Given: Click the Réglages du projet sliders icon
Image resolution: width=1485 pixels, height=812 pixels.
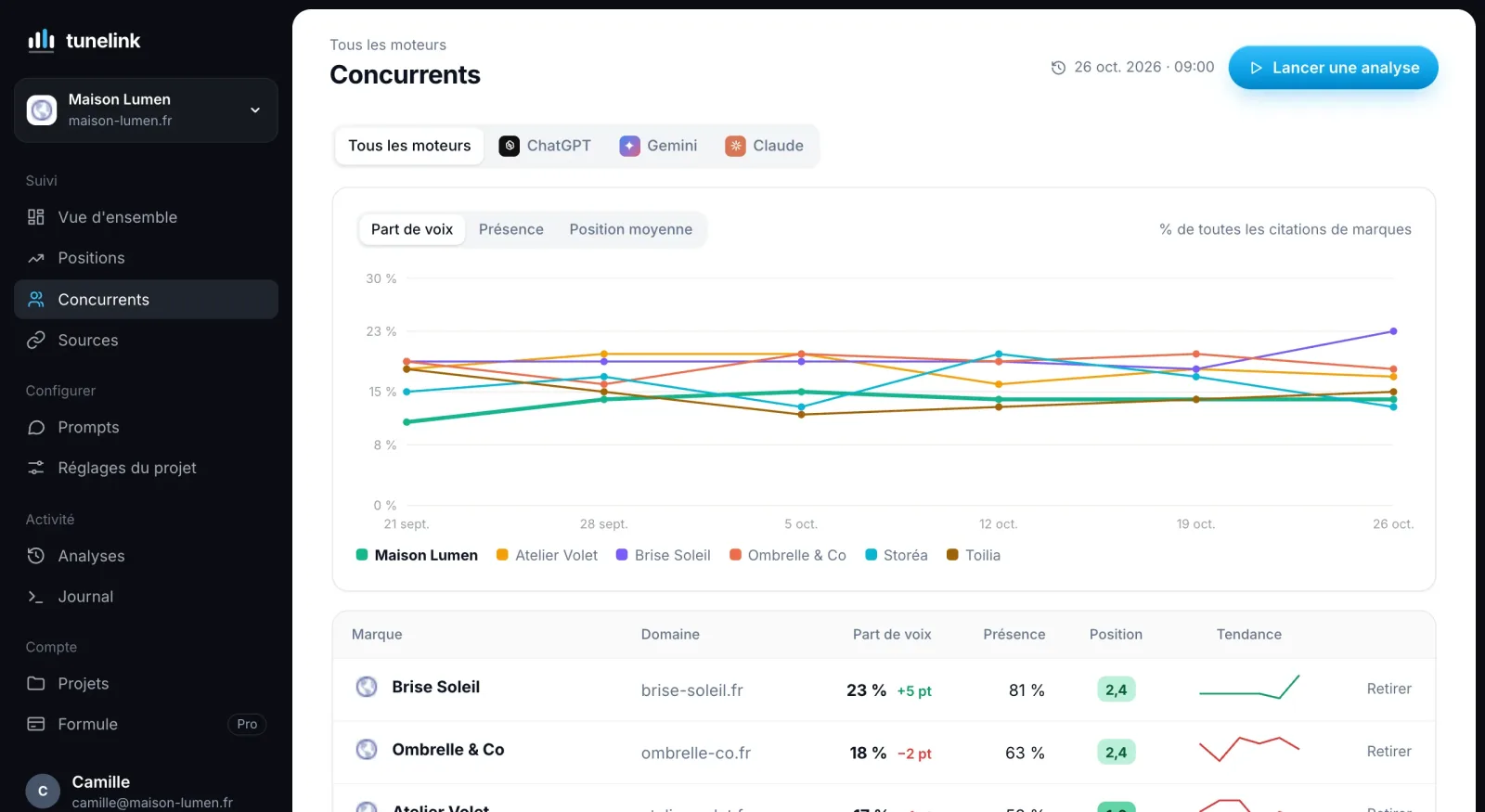Looking at the screenshot, I should 36,468.
